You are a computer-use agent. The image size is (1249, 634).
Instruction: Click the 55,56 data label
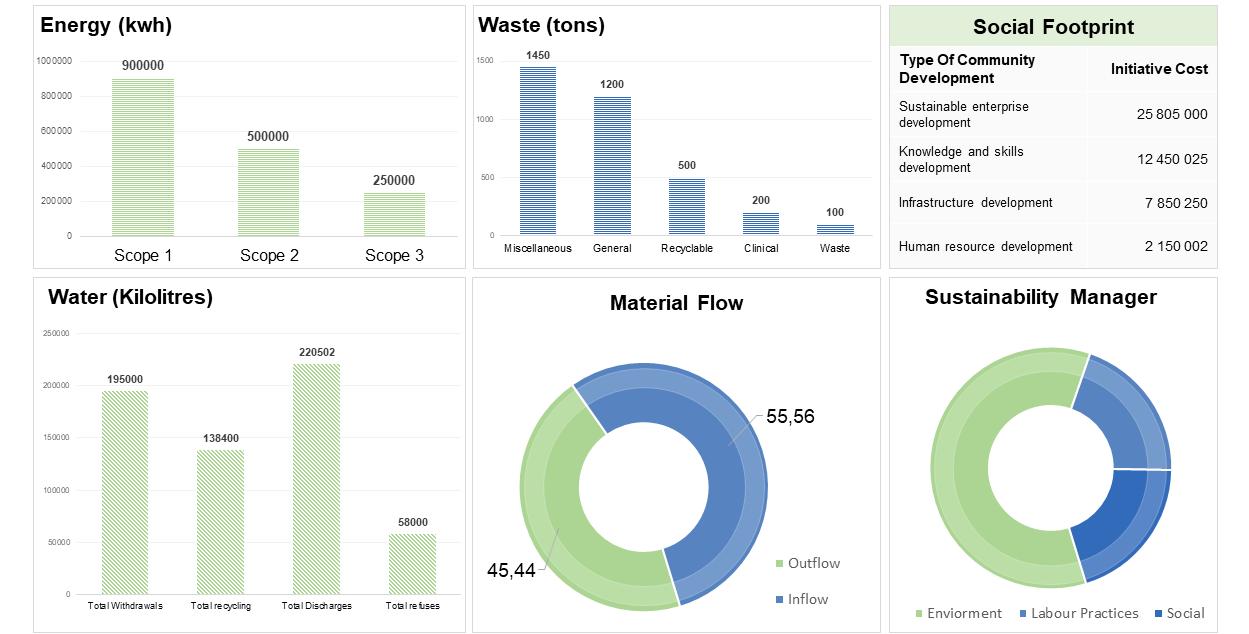click(x=790, y=417)
